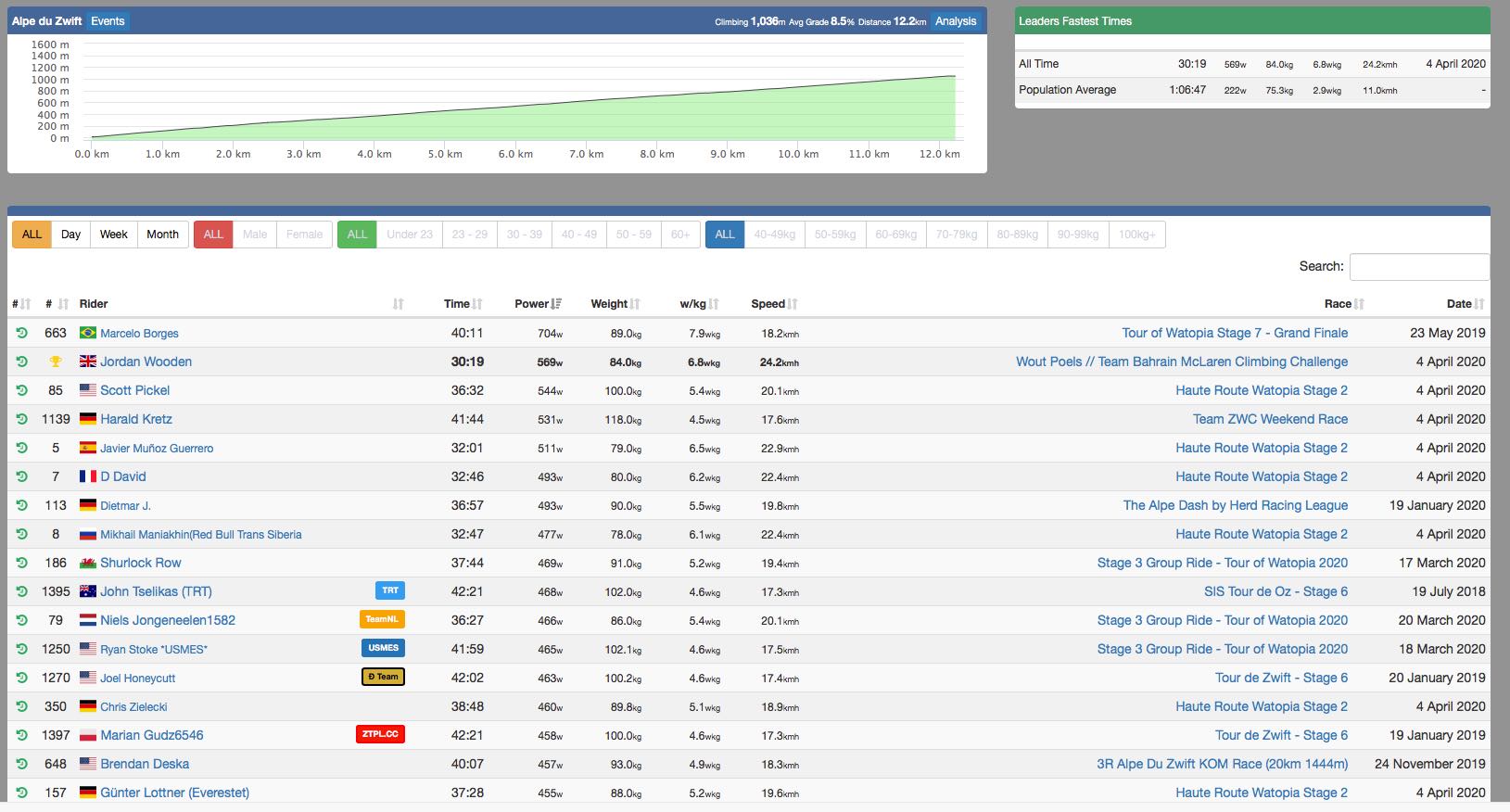Click ZTPL.CC red team badge

point(380,734)
